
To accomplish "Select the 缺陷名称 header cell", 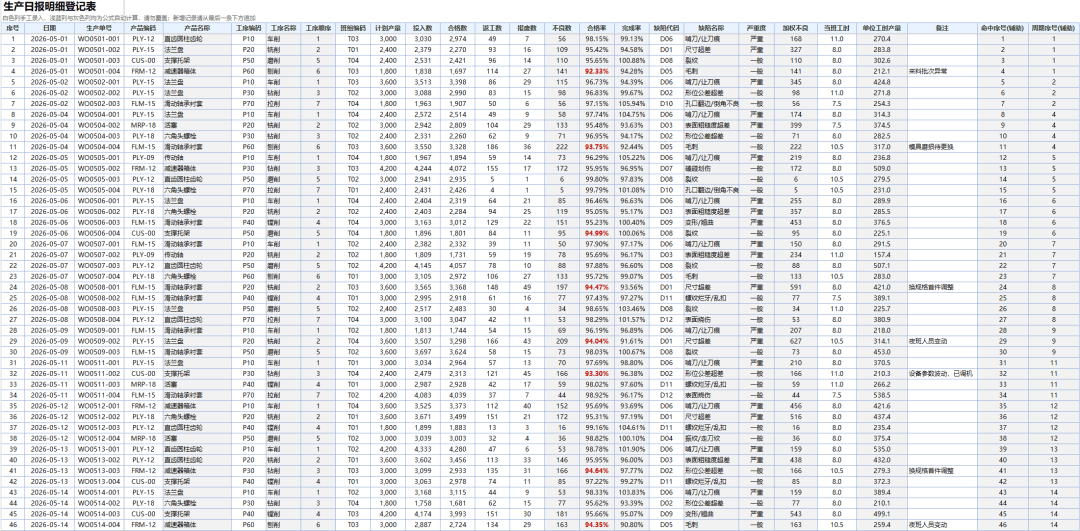I will point(710,28).
